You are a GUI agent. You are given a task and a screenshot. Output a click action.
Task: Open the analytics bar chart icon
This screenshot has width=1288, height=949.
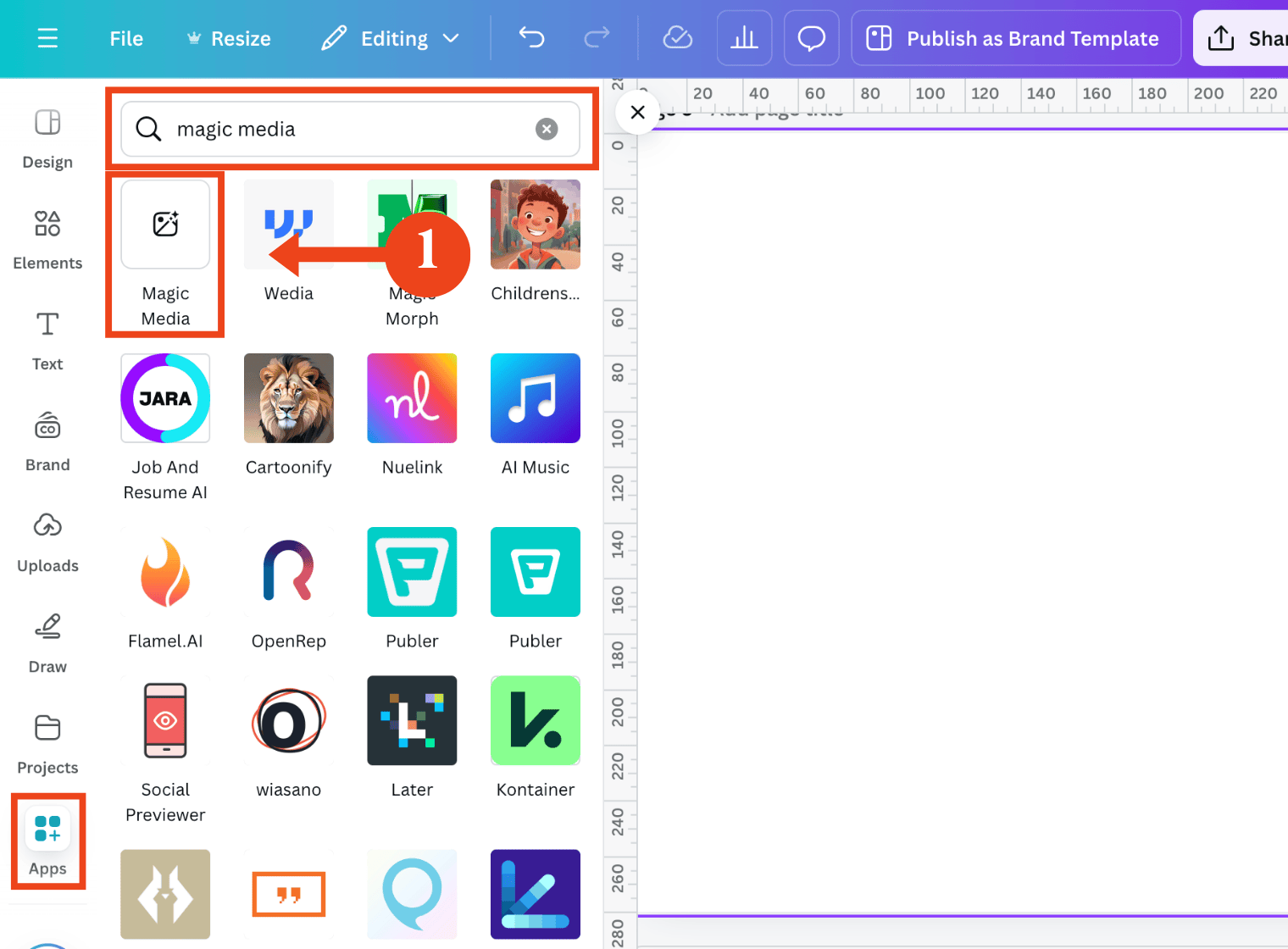(744, 38)
